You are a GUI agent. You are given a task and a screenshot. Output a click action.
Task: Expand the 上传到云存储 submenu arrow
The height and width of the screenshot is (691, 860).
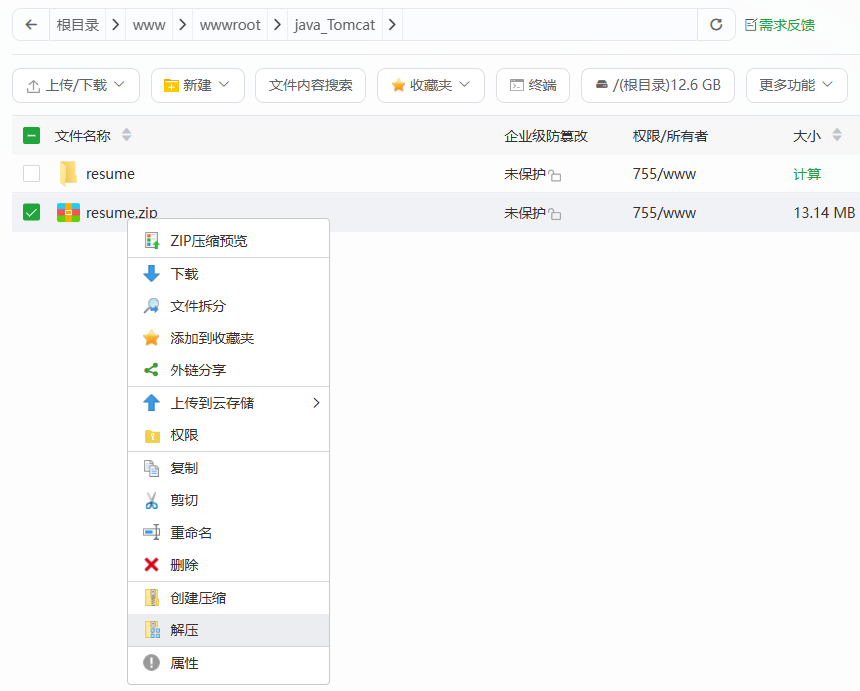point(316,402)
